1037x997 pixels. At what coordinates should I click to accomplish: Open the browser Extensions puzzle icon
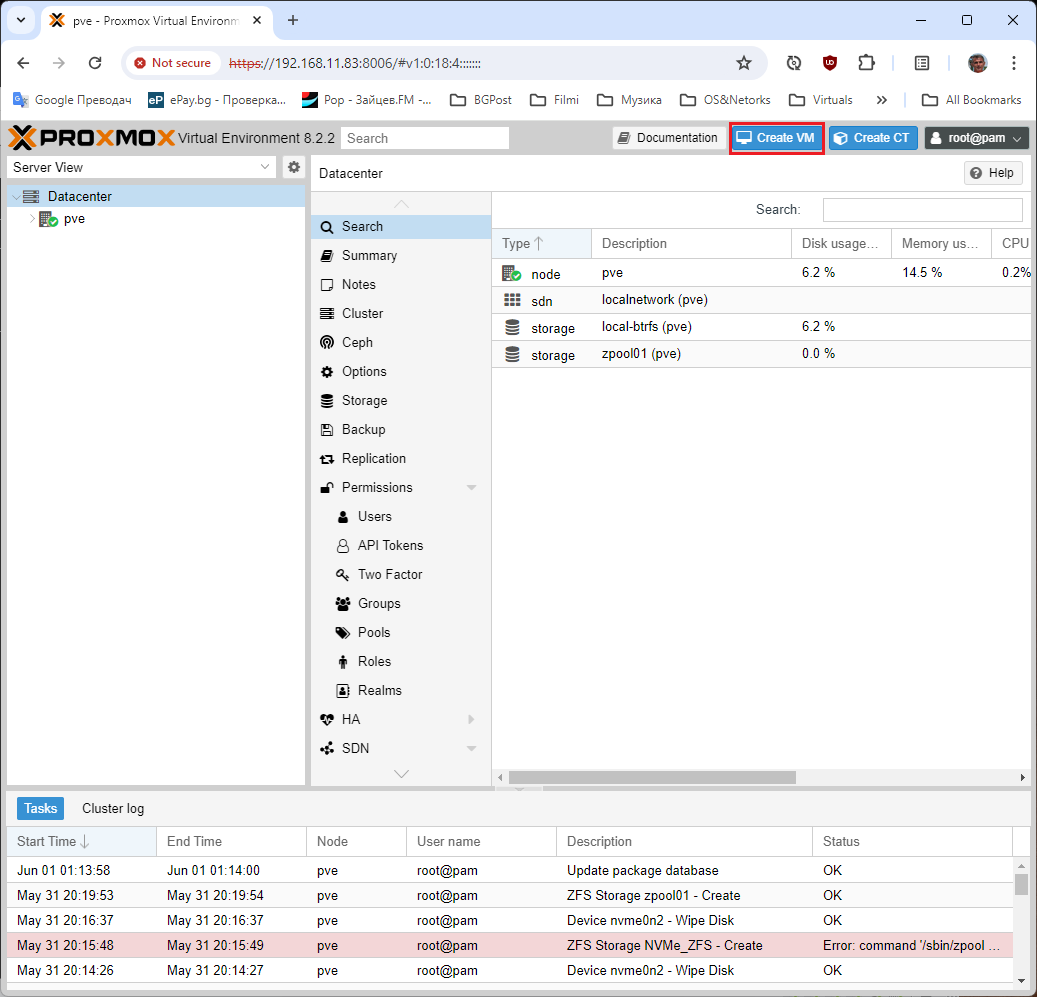[866, 63]
